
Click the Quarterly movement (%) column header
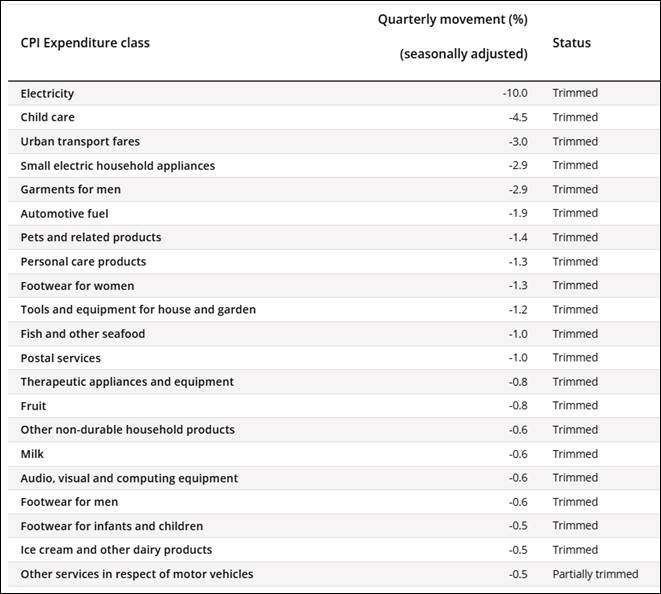click(452, 20)
